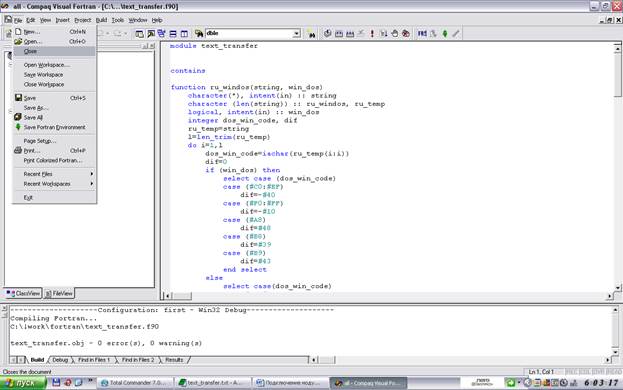Click the Find icon right of the dble box

tap(312, 34)
